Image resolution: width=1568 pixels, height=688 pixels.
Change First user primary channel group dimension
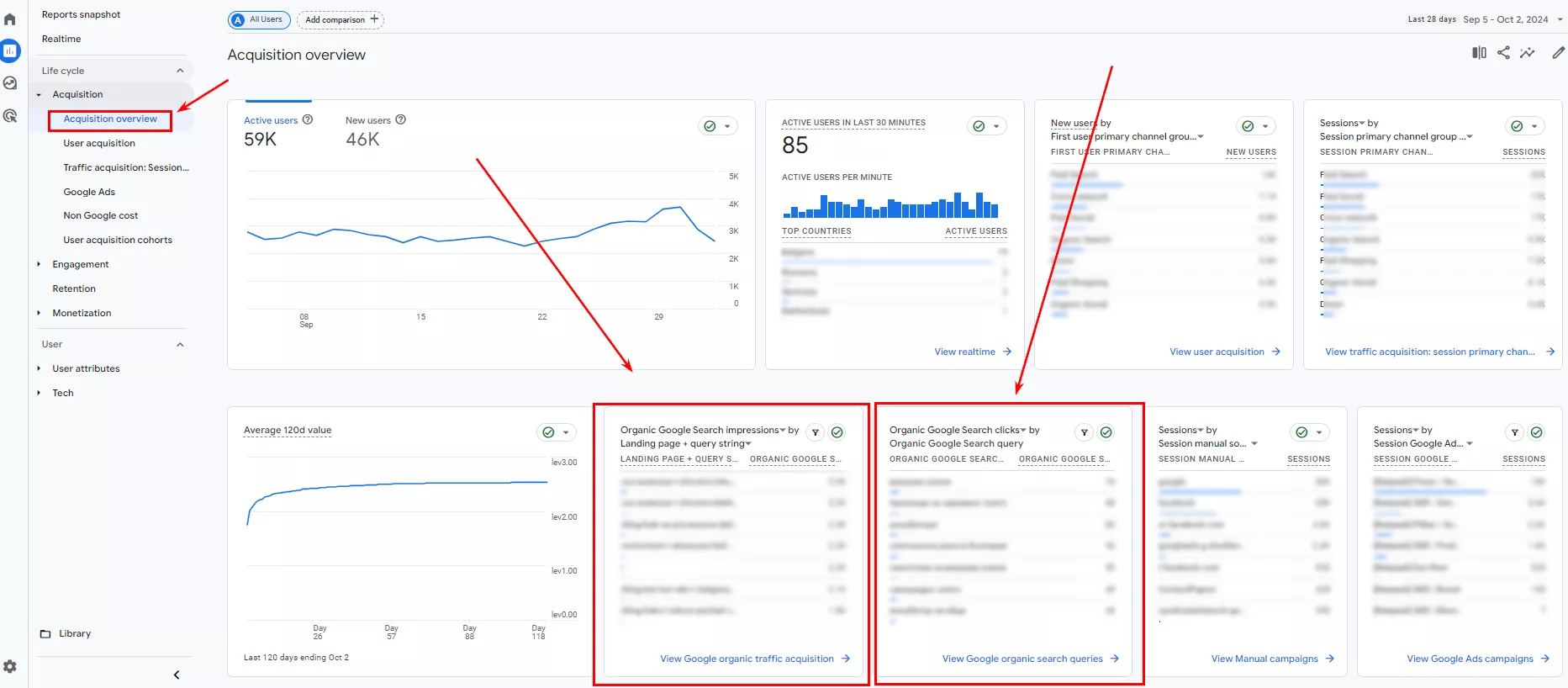click(1127, 136)
